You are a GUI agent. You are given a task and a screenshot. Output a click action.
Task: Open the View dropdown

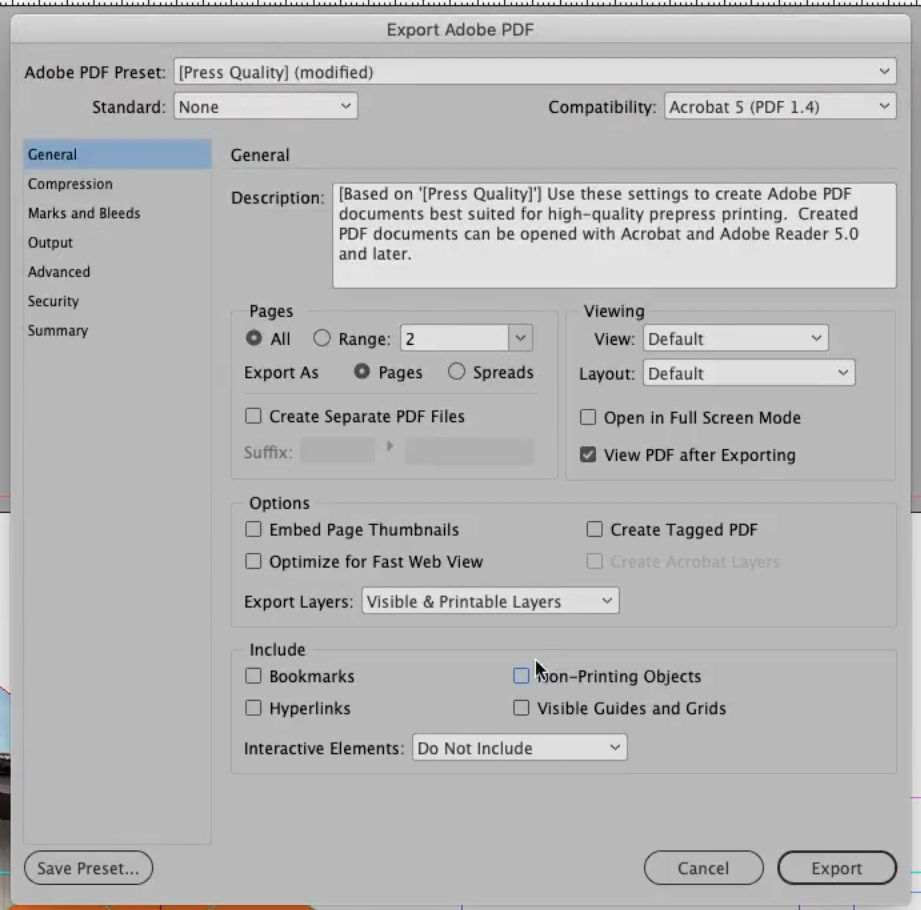pos(735,338)
